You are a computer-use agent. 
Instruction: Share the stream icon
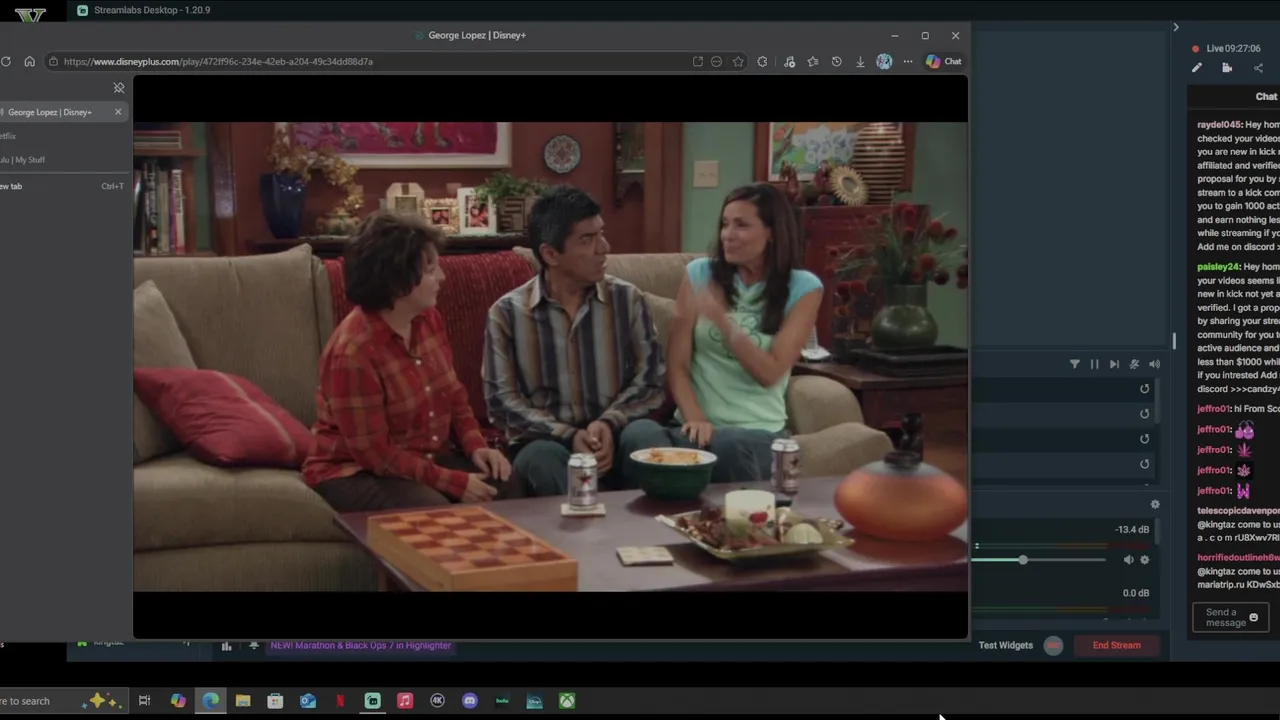(x=1258, y=68)
